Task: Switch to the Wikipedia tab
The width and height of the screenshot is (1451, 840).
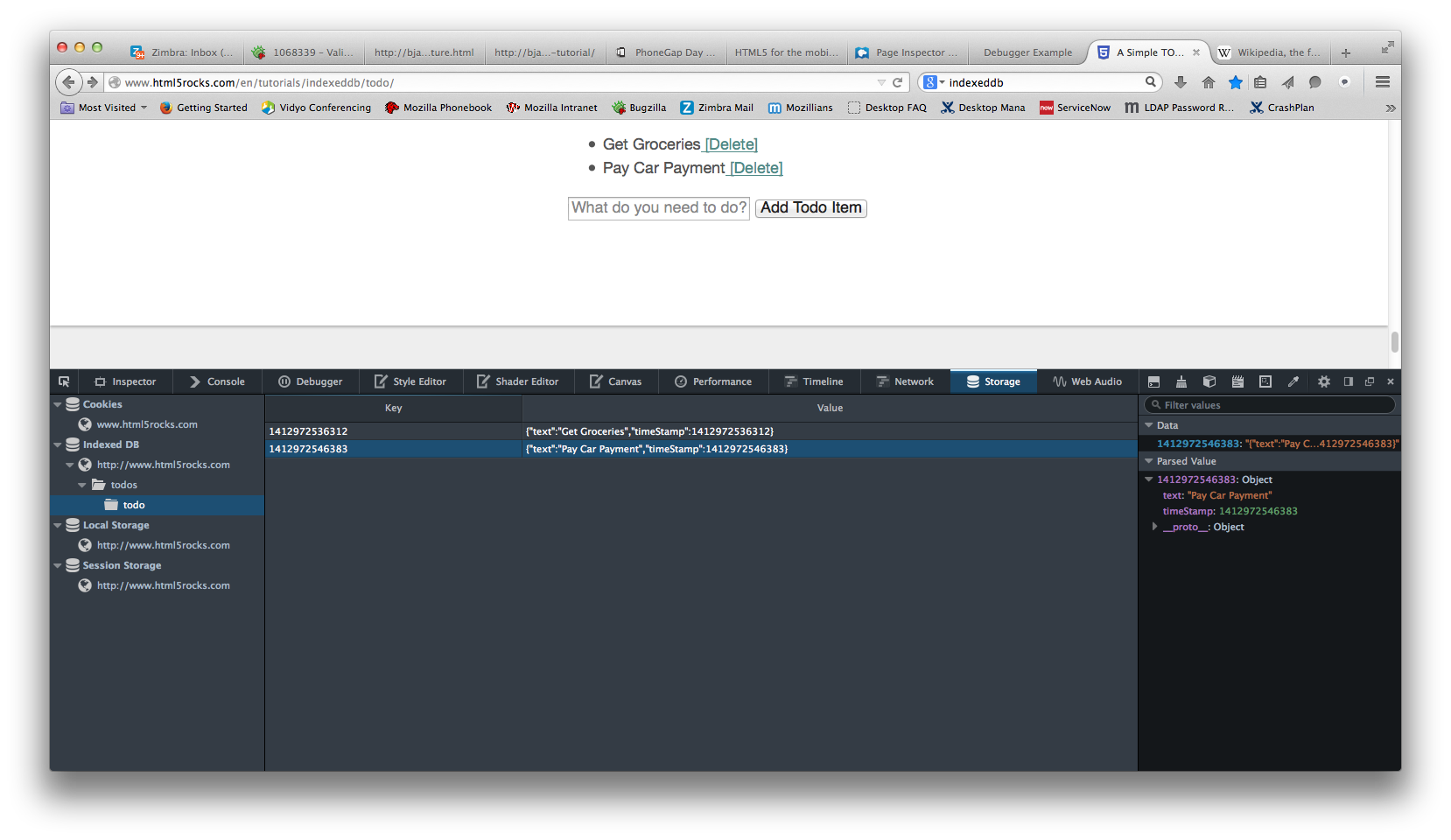Action: click(1271, 52)
